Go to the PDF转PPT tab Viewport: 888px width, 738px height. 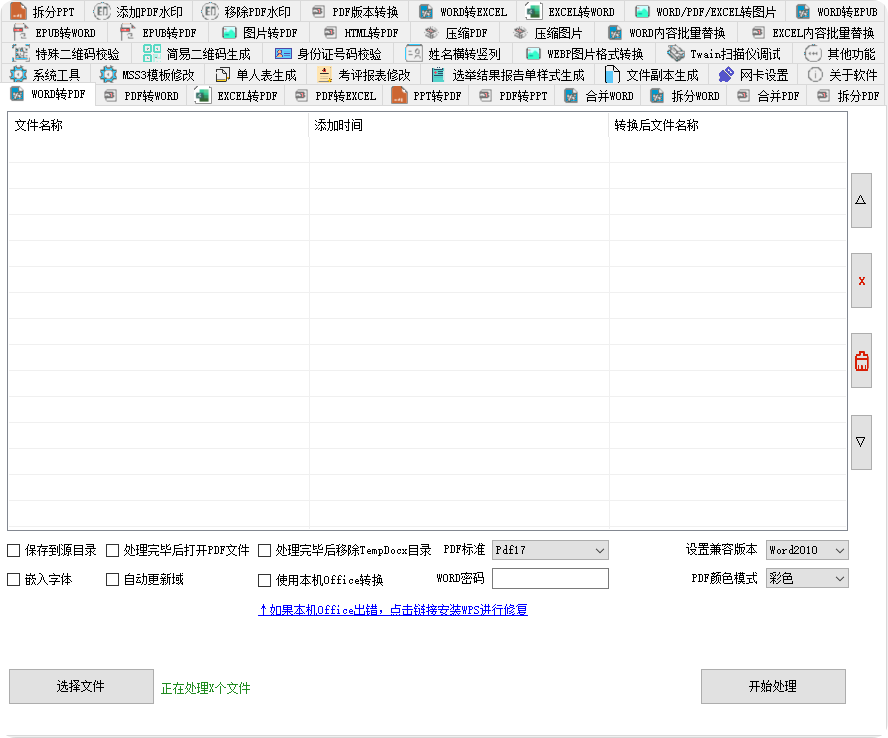[514, 96]
